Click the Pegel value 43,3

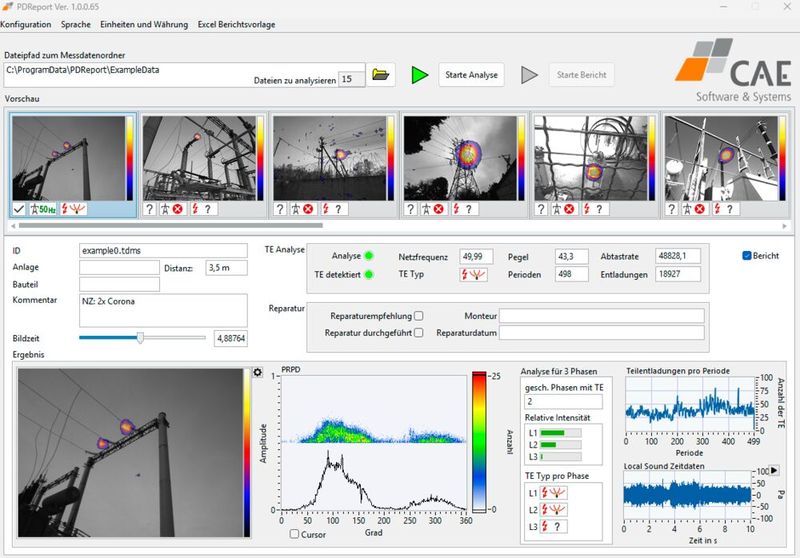[571, 257]
